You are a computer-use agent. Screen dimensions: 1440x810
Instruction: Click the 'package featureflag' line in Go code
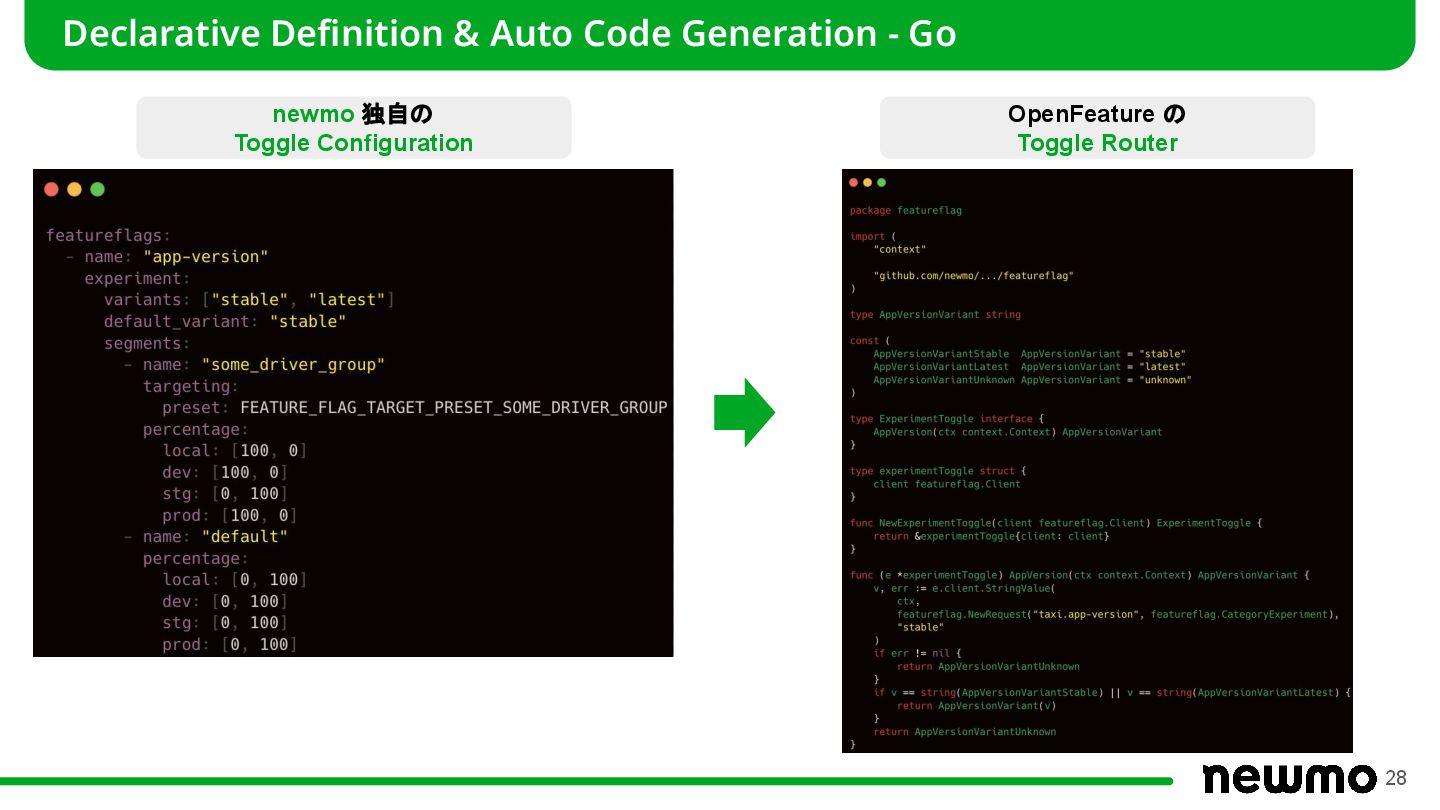[906, 211]
